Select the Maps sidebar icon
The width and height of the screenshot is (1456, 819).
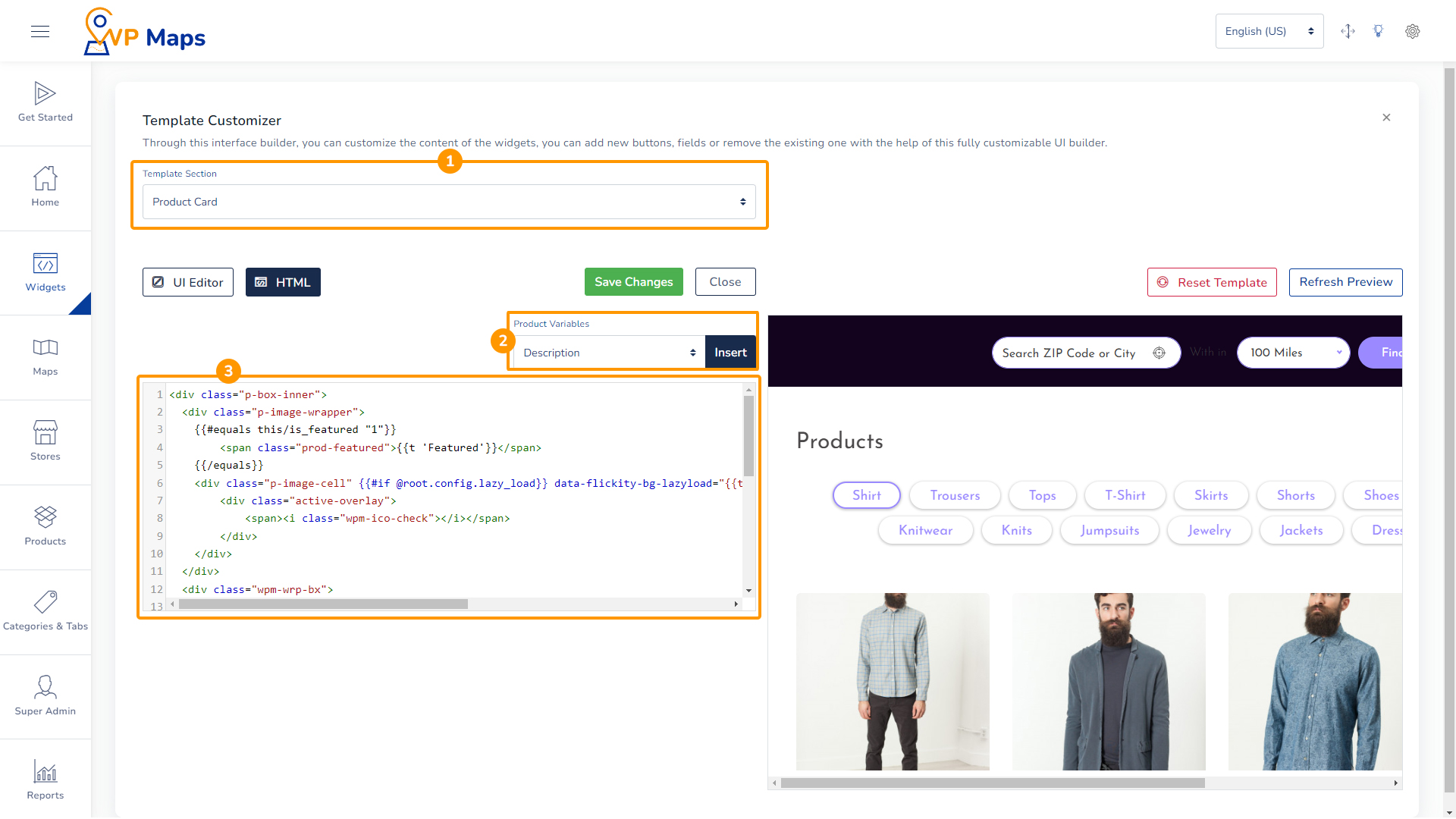point(45,356)
